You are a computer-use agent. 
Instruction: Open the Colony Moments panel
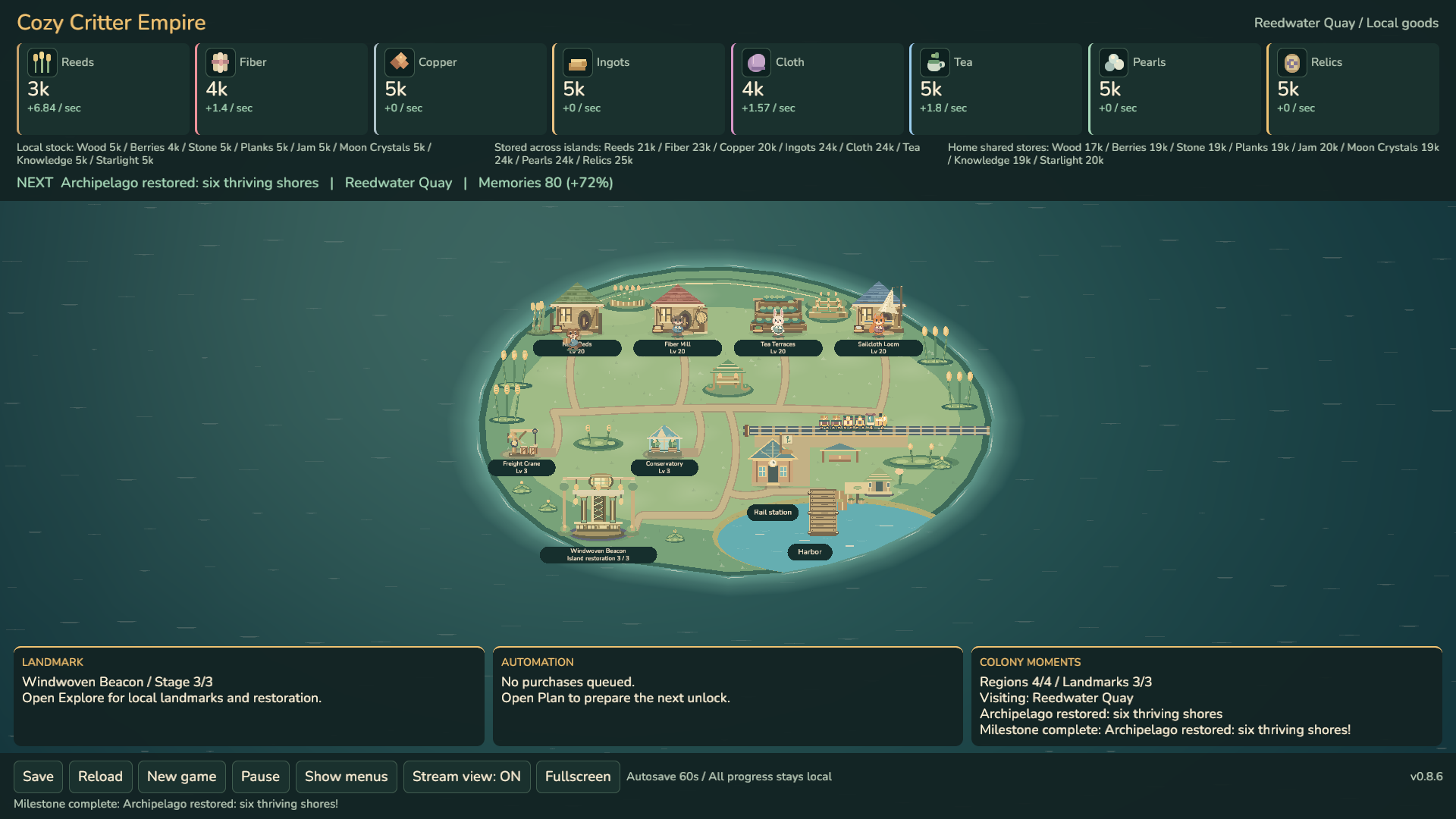click(x=1207, y=696)
